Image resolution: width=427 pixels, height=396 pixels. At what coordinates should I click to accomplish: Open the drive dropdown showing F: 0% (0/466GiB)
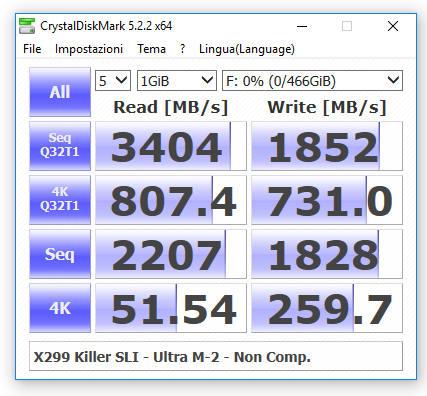click(312, 80)
